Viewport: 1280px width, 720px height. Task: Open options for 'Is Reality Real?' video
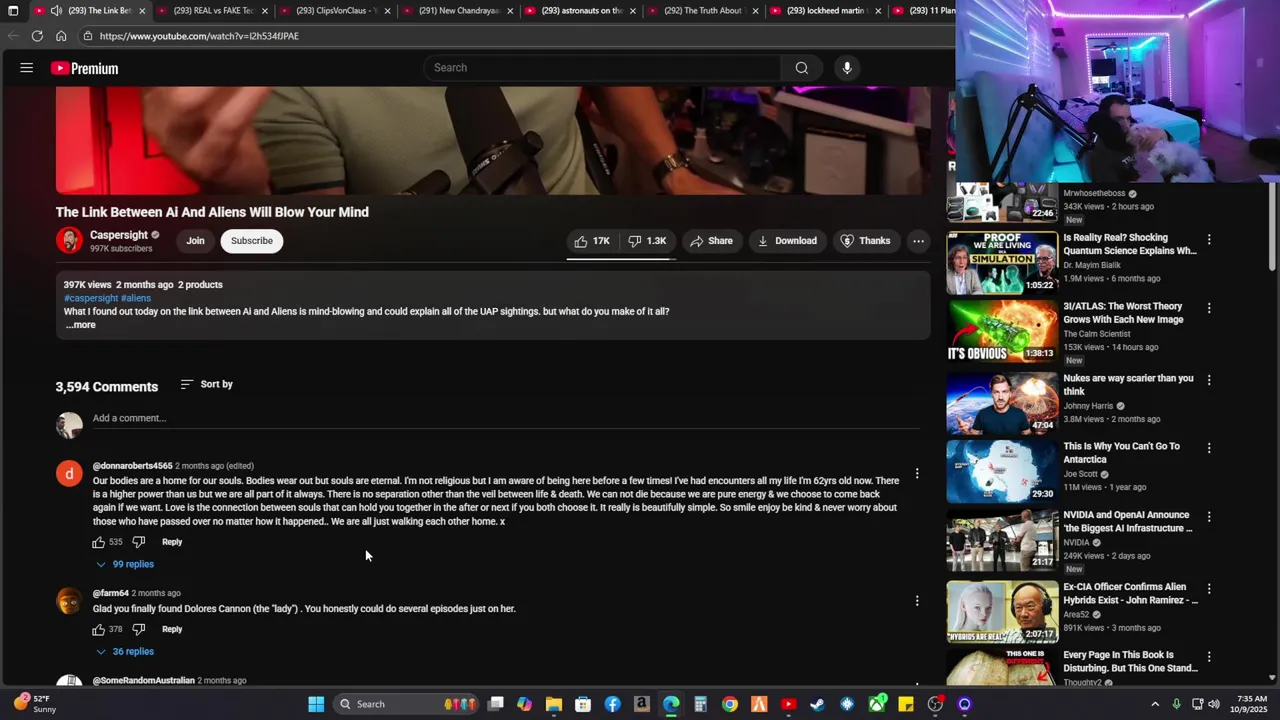click(x=1209, y=240)
